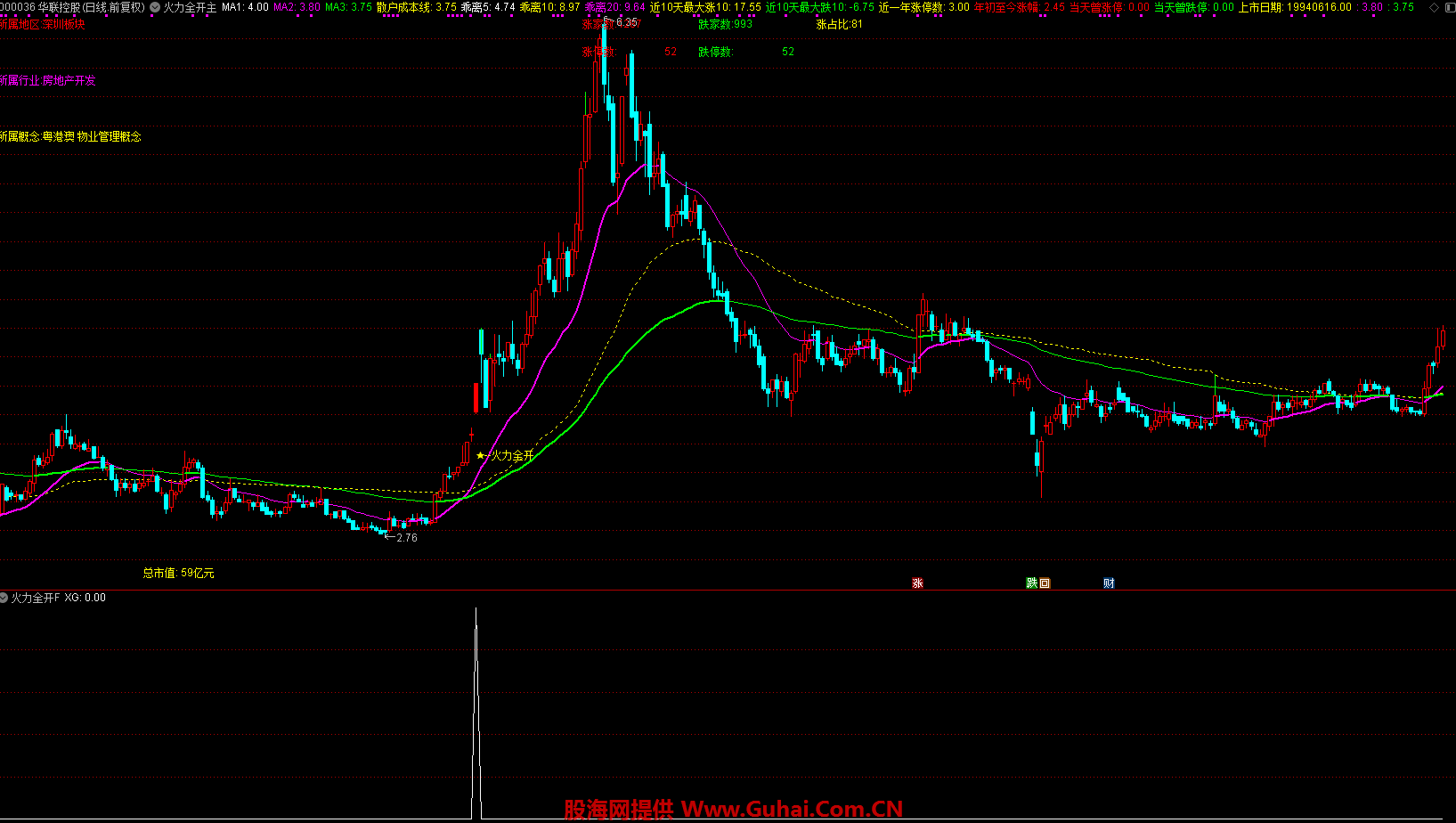The image size is (1456, 823).
Task: Click the red 涨 event marker
Action: coord(917,583)
